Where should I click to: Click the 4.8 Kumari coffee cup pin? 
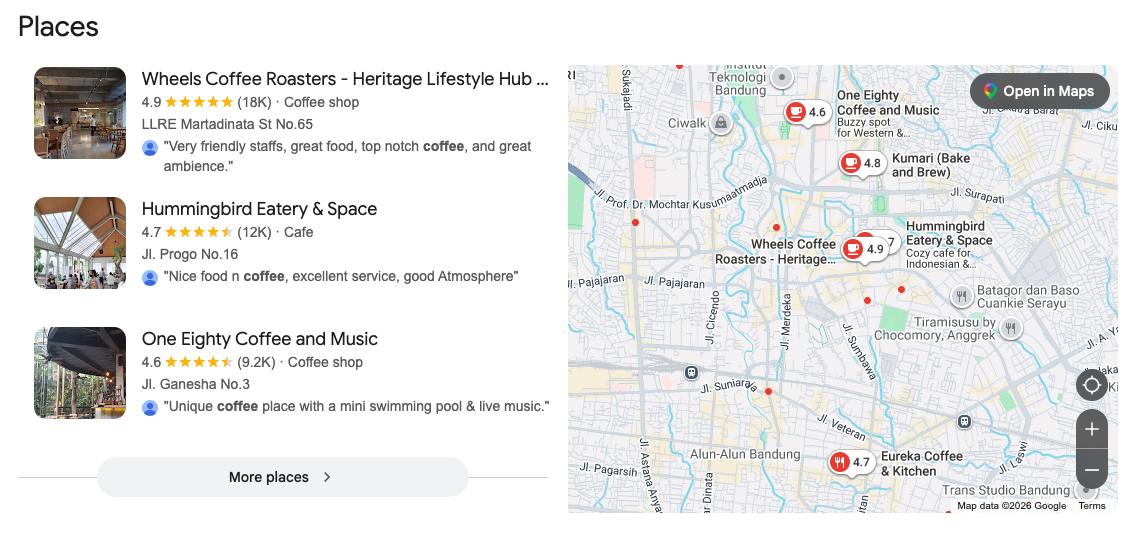(x=862, y=164)
